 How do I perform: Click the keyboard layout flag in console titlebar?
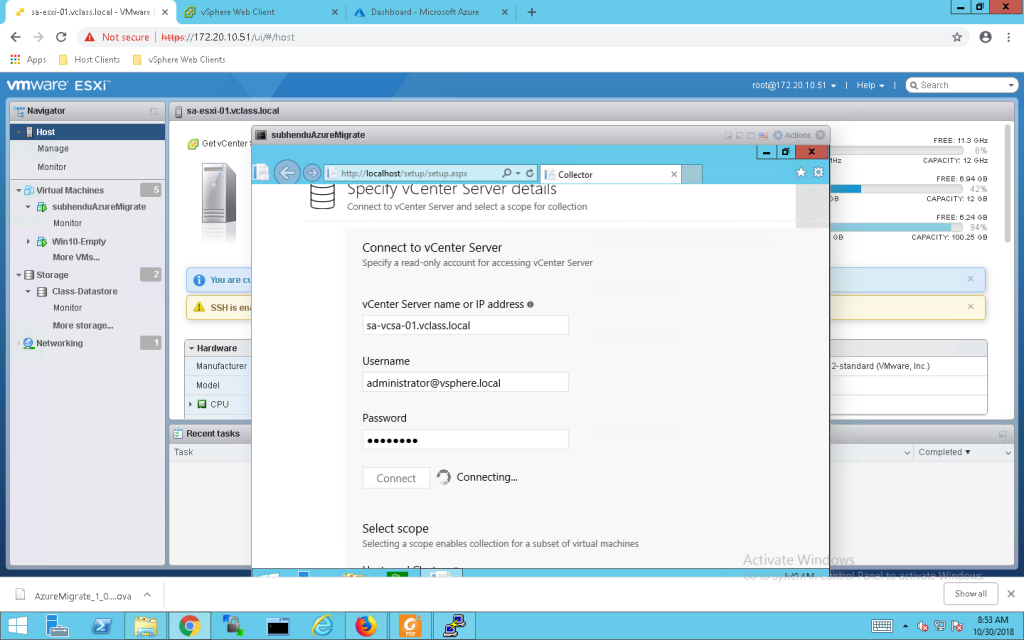pyautogui.click(x=763, y=135)
